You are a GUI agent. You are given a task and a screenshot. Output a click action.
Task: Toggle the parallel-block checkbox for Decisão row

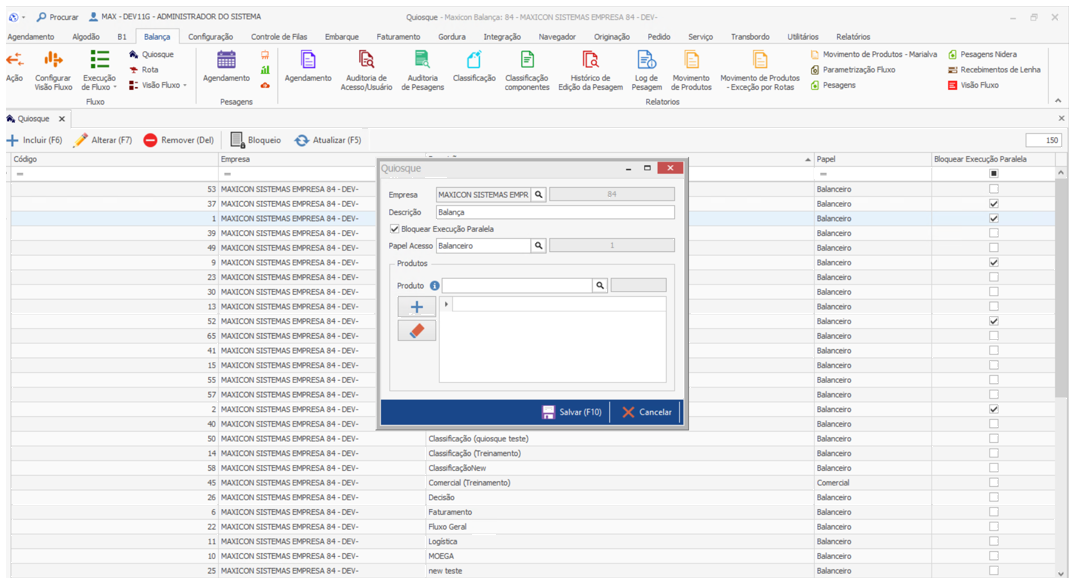994,497
